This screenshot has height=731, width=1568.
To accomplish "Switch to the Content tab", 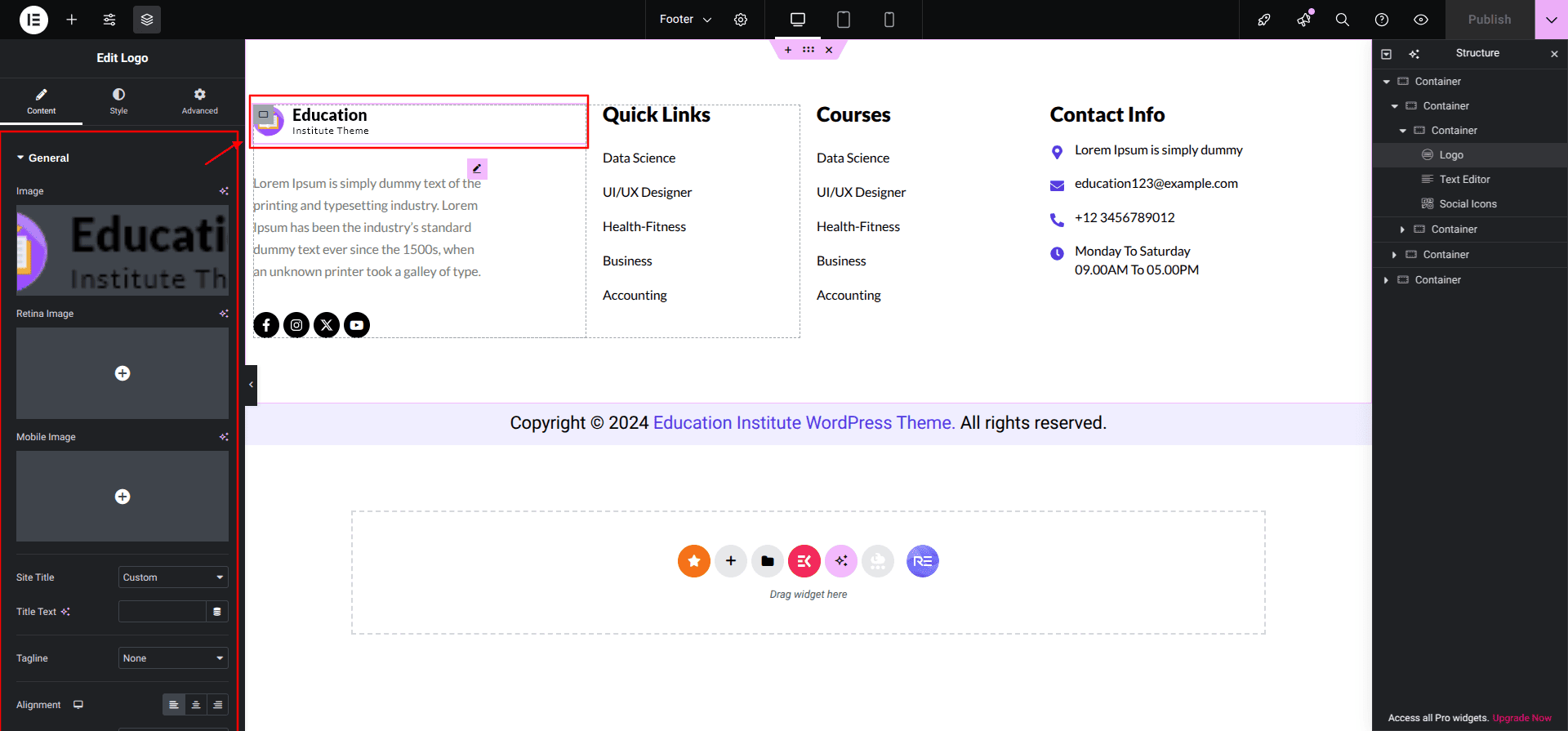I will [41, 101].
